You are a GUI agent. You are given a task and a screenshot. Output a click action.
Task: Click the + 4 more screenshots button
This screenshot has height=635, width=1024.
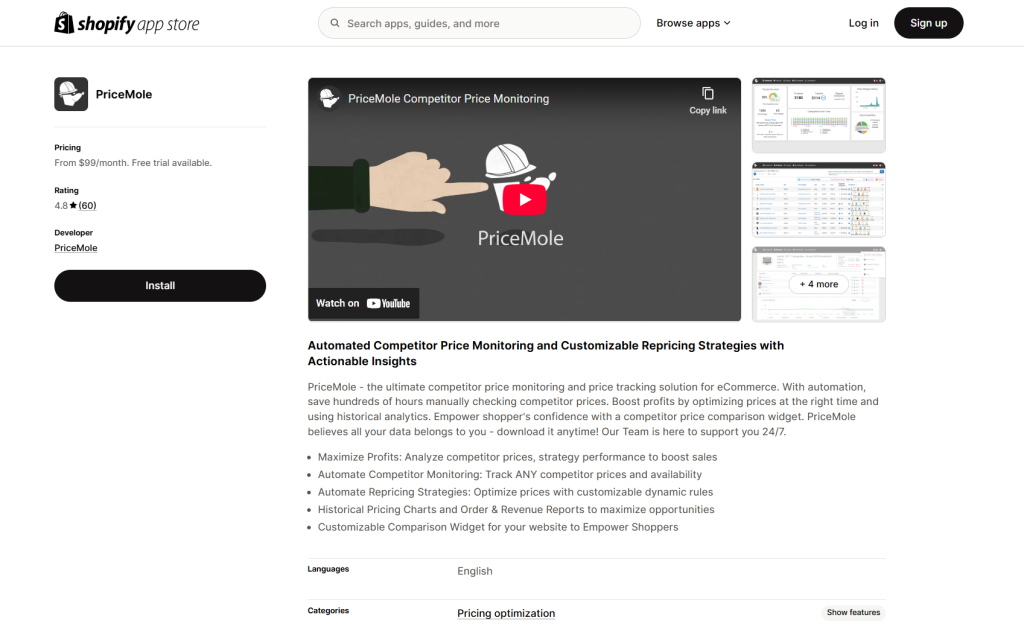(x=818, y=284)
